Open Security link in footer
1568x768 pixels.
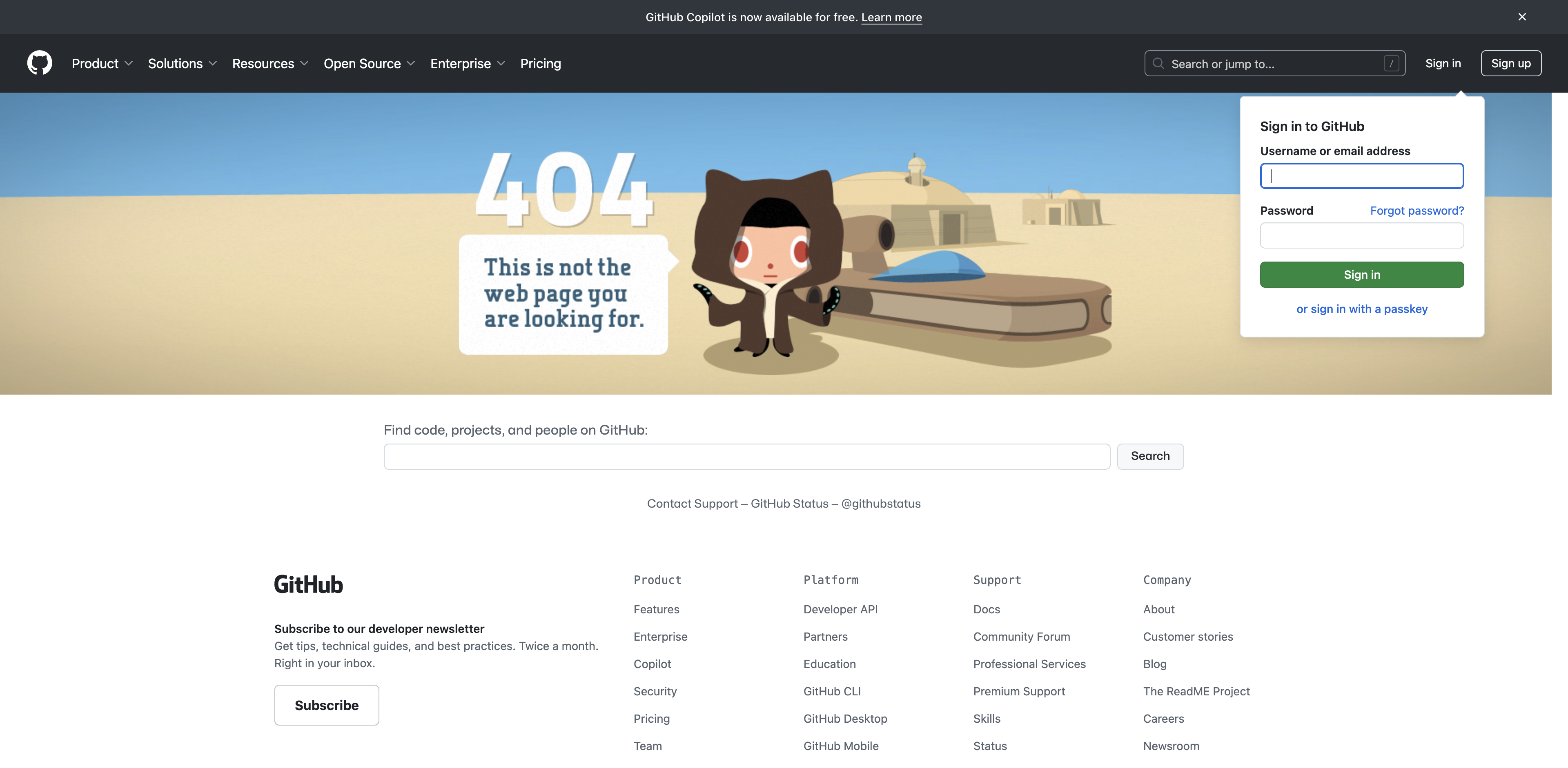coord(655,691)
